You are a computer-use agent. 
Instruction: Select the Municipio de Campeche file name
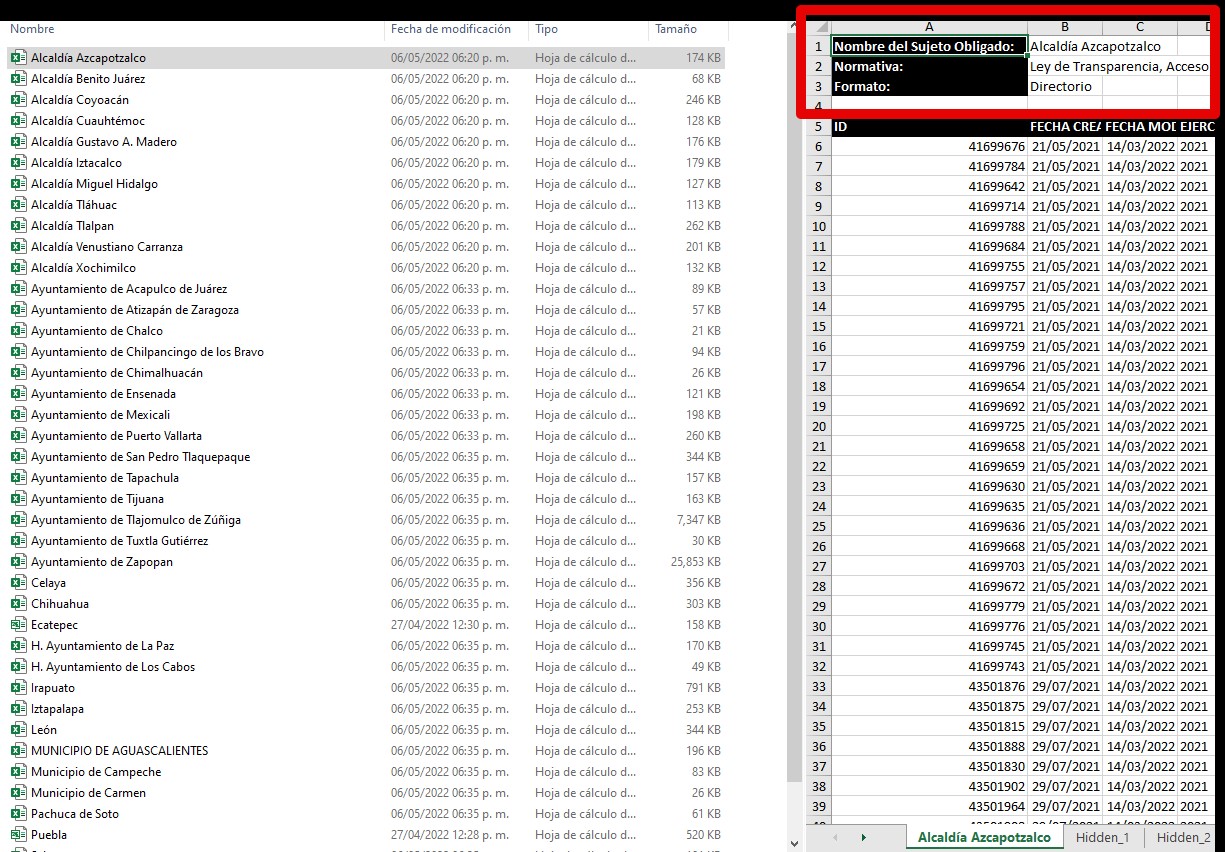tap(96, 772)
